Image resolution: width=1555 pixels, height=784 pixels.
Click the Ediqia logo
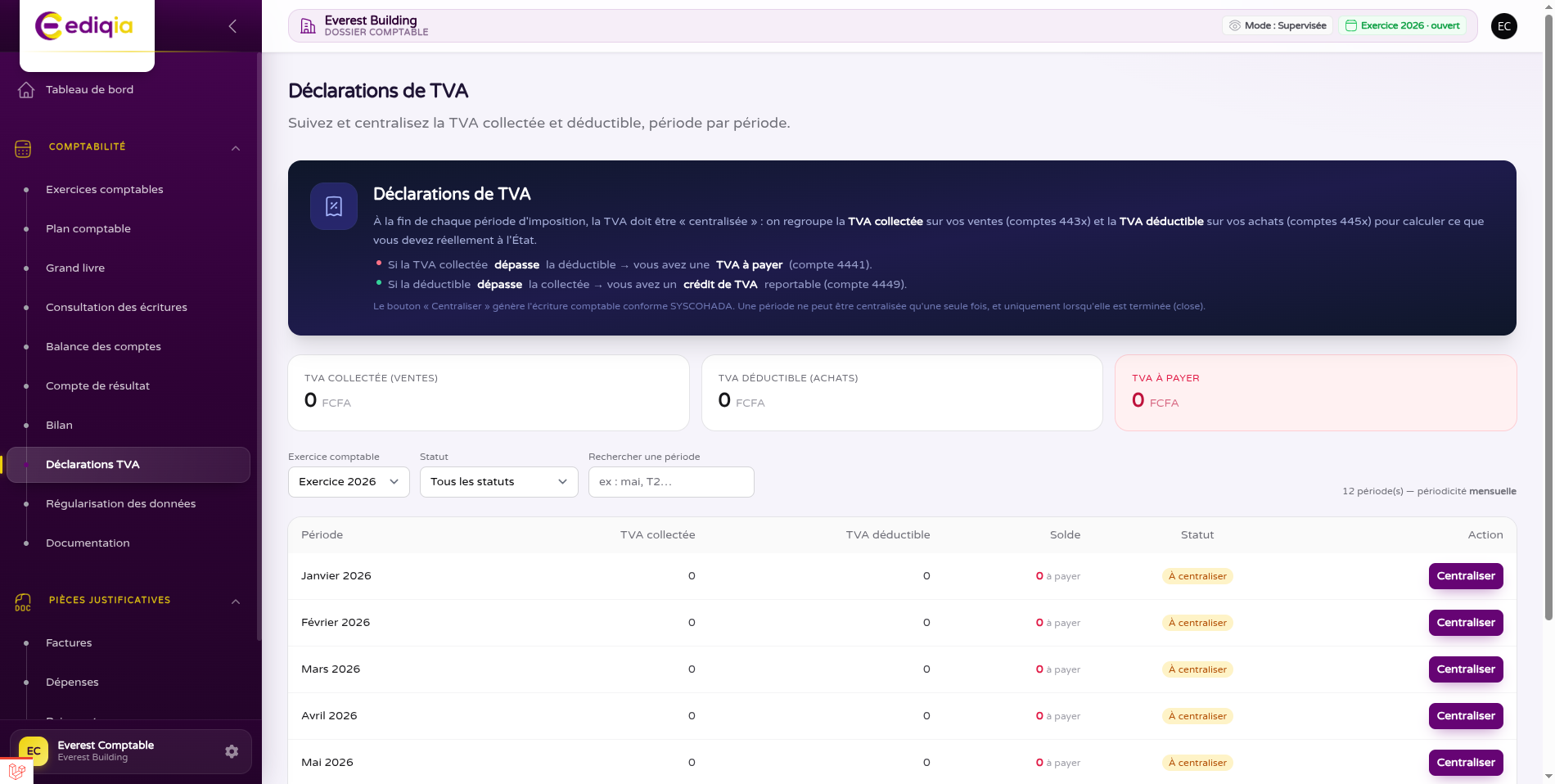(x=84, y=26)
